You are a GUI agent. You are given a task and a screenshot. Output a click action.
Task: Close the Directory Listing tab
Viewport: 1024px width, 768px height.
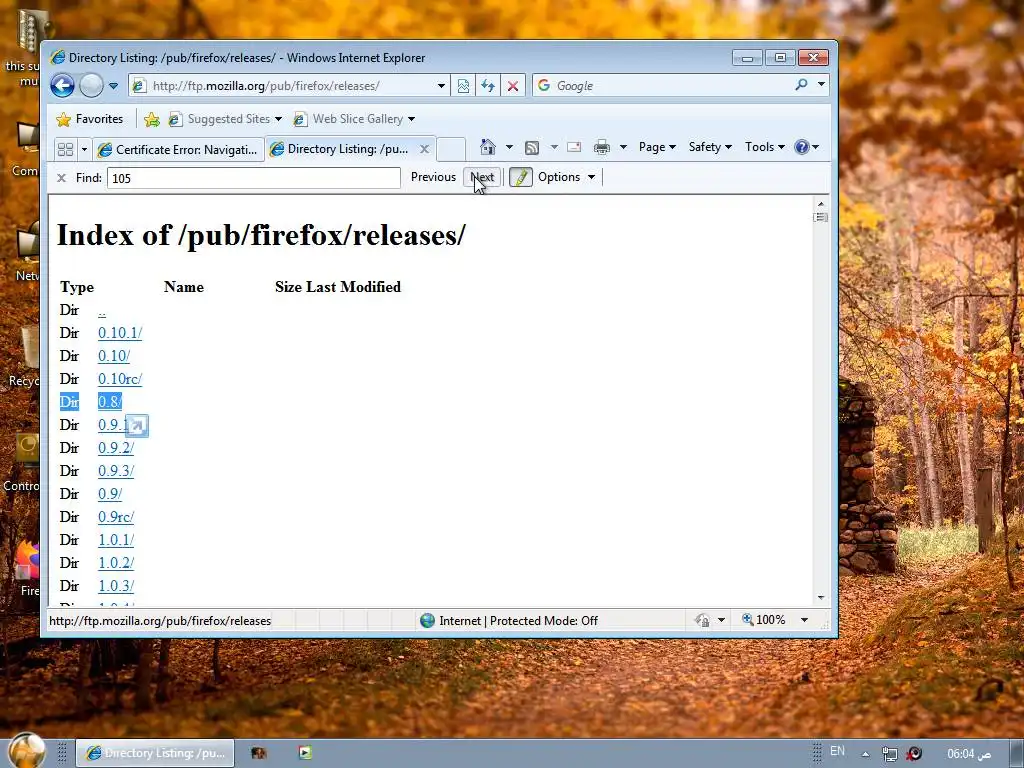click(x=424, y=149)
